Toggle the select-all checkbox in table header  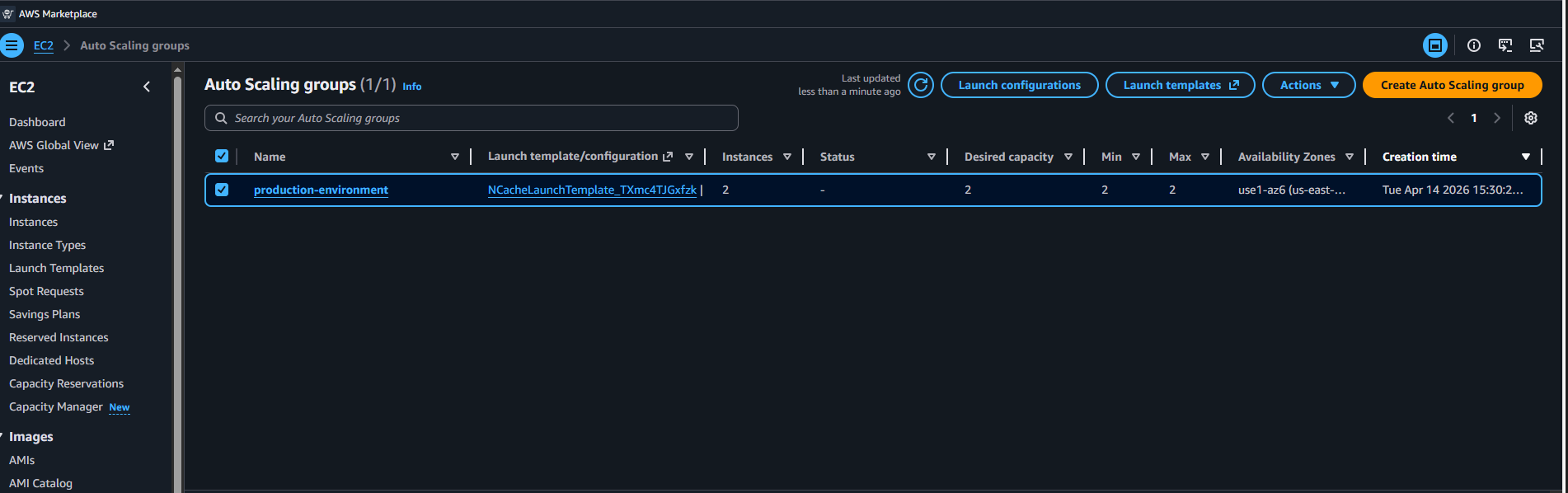click(x=222, y=156)
